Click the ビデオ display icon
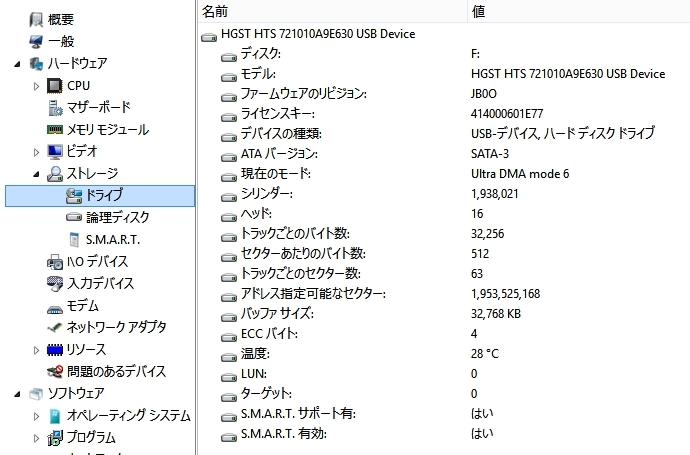This screenshot has height=455, width=690. (55, 152)
